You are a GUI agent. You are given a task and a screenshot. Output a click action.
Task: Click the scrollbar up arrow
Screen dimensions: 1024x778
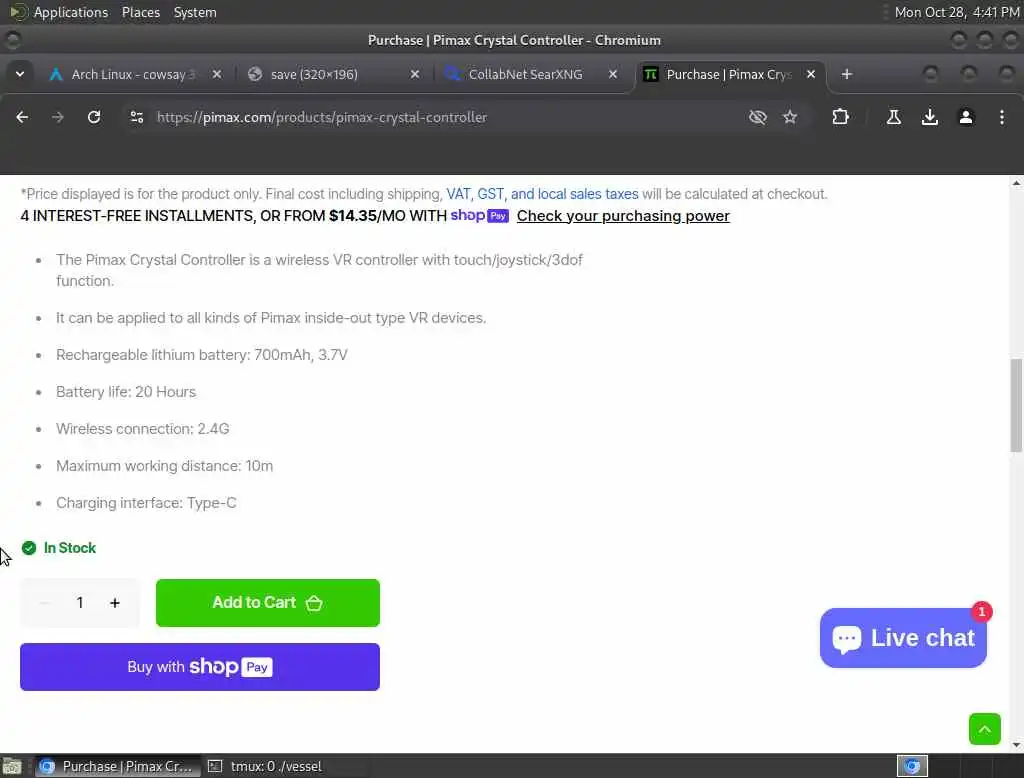pyautogui.click(x=1016, y=184)
